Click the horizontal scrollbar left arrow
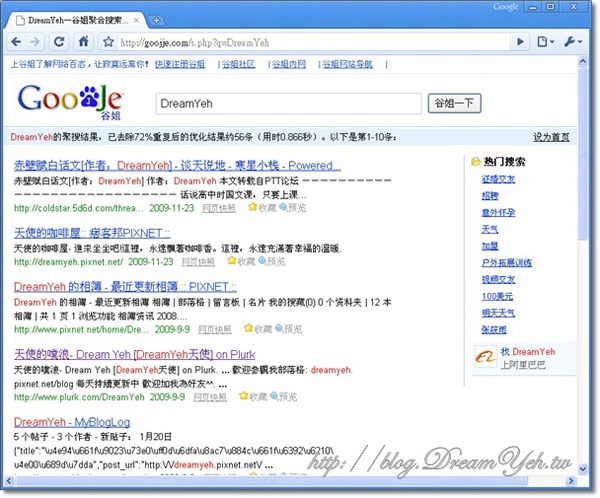 click(x=8, y=480)
